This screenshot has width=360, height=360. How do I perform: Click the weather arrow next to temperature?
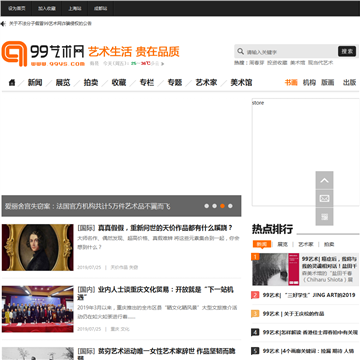tap(162, 64)
